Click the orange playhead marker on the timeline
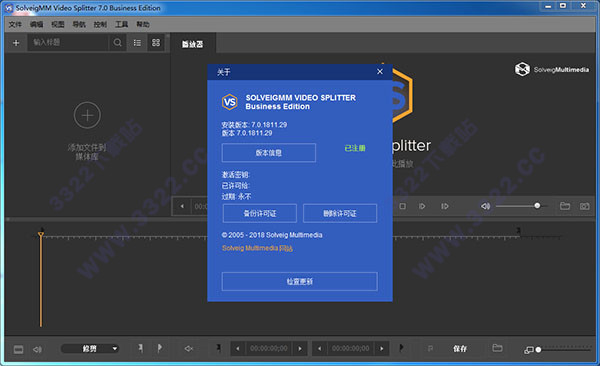The image size is (600, 366). click(x=41, y=235)
